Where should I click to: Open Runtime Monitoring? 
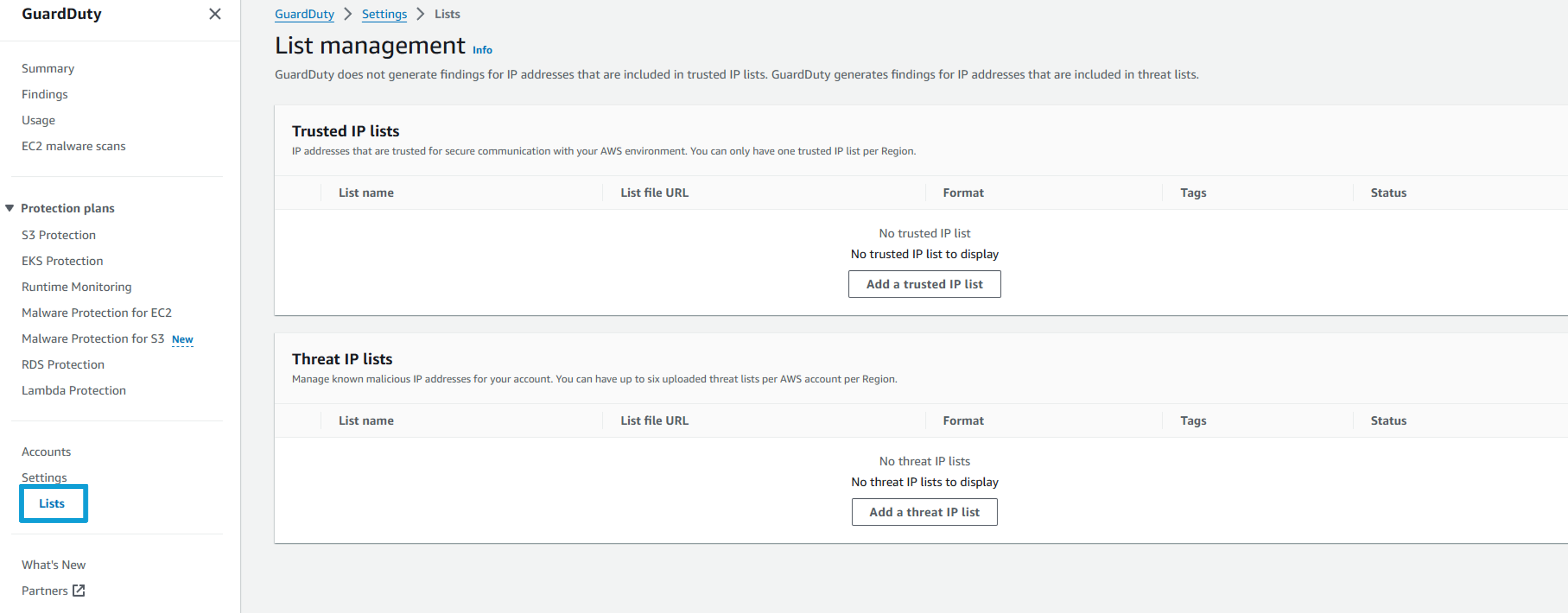[77, 286]
